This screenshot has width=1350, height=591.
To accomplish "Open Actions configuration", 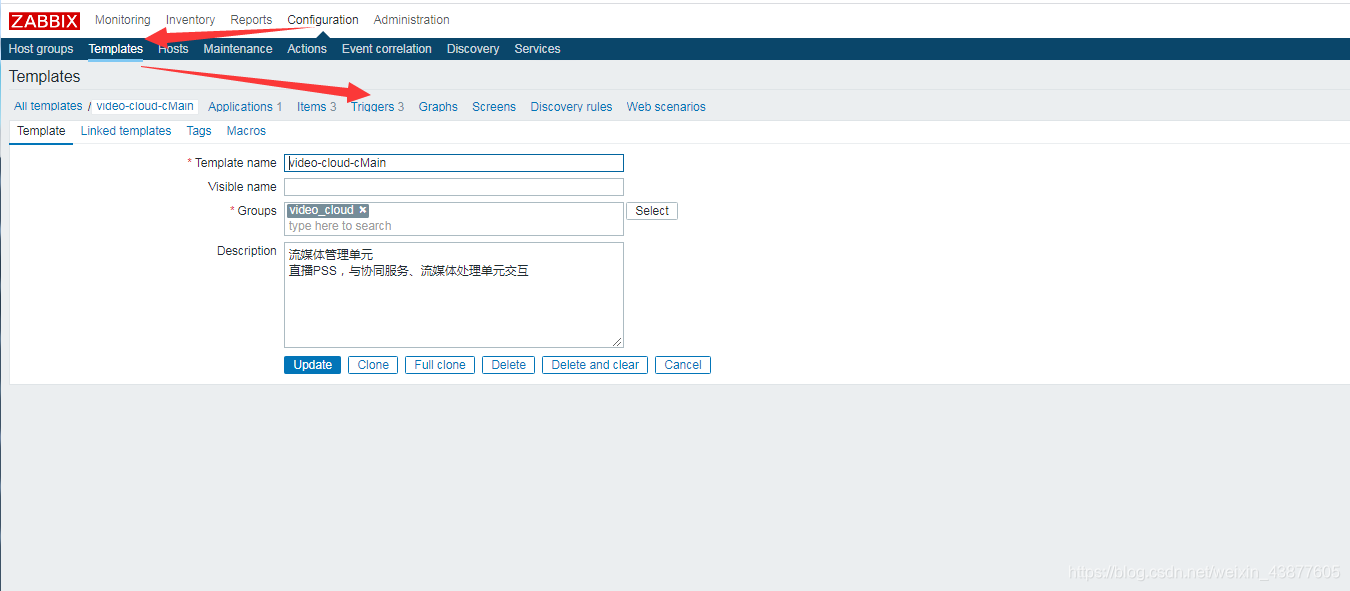I will tap(307, 49).
